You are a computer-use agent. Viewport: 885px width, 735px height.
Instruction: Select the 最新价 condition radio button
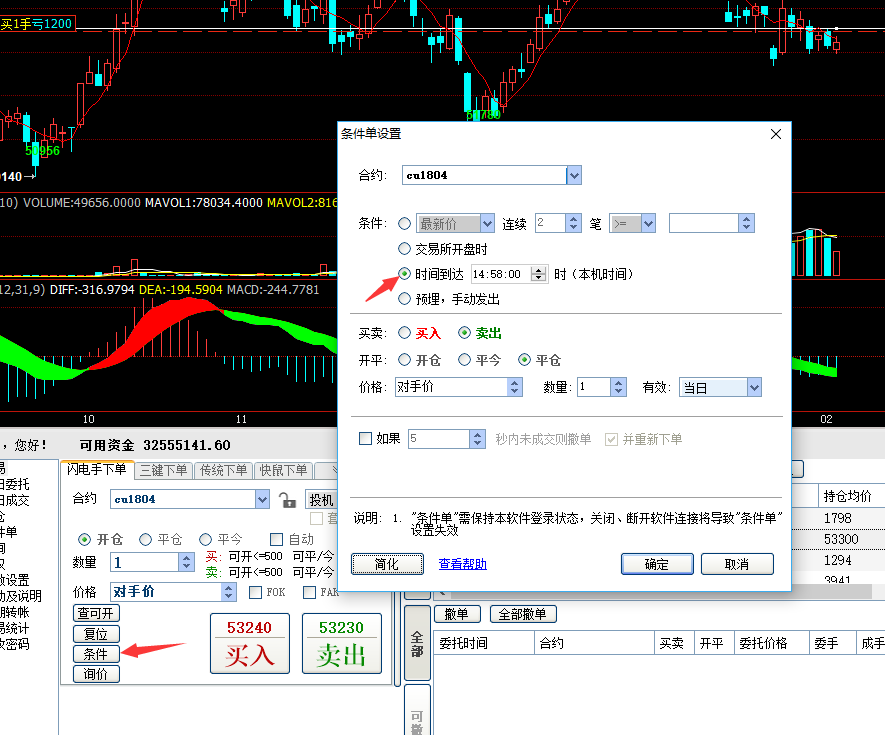pos(404,224)
